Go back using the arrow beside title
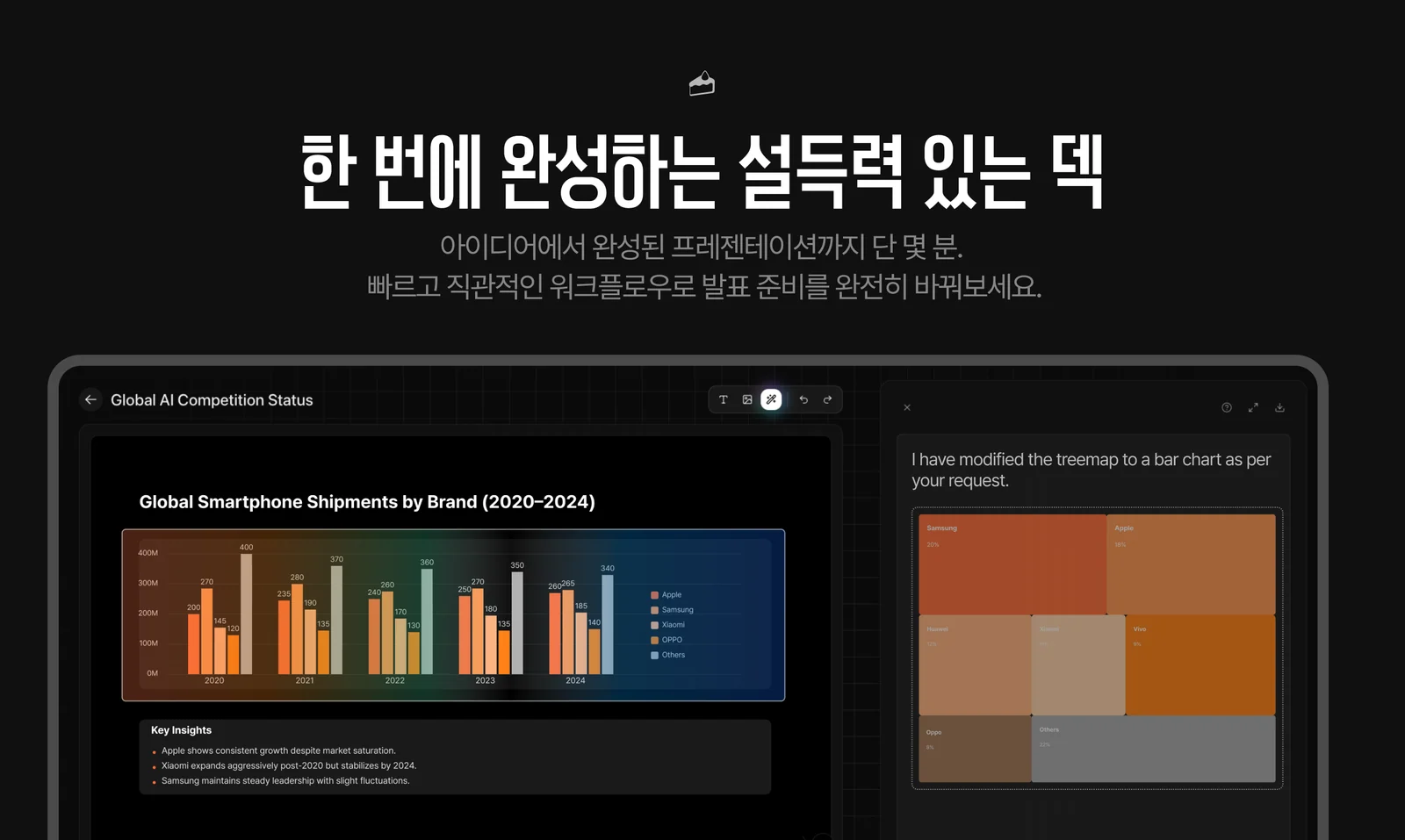Image resolution: width=1405 pixels, height=840 pixels. click(x=90, y=399)
